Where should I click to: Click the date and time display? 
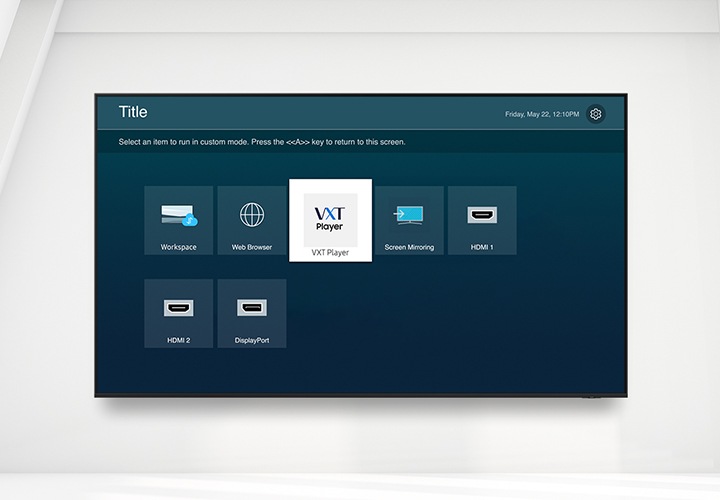pos(541,115)
